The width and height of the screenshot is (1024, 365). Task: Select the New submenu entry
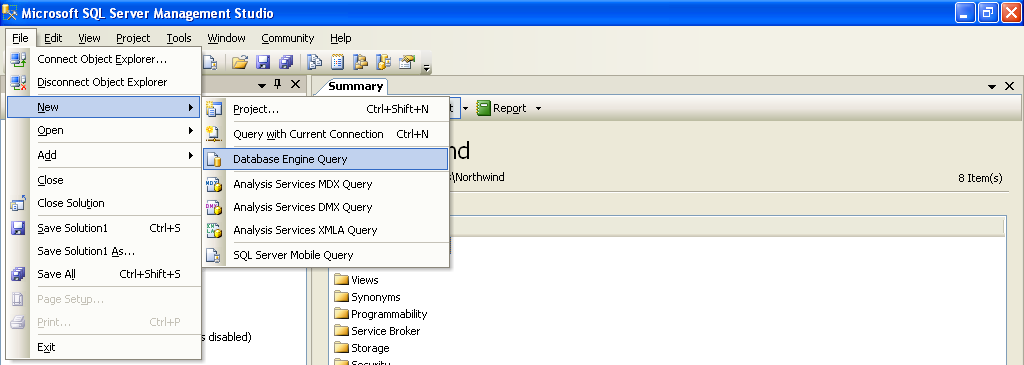103,107
